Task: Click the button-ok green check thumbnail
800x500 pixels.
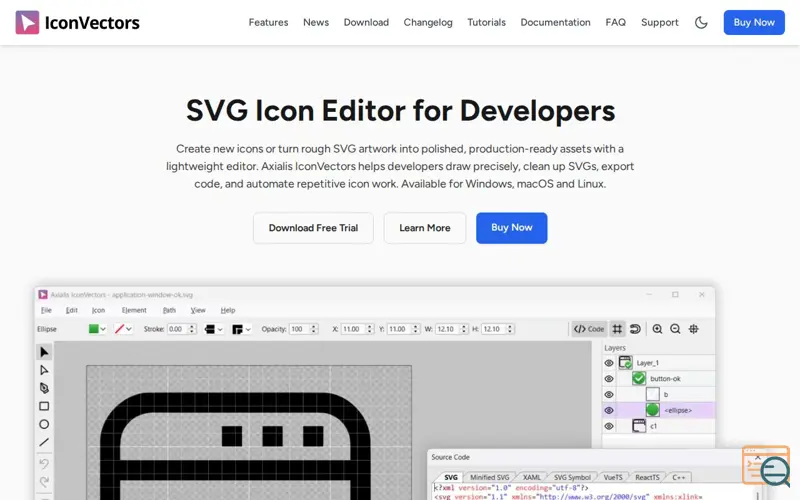Action: [x=639, y=379]
